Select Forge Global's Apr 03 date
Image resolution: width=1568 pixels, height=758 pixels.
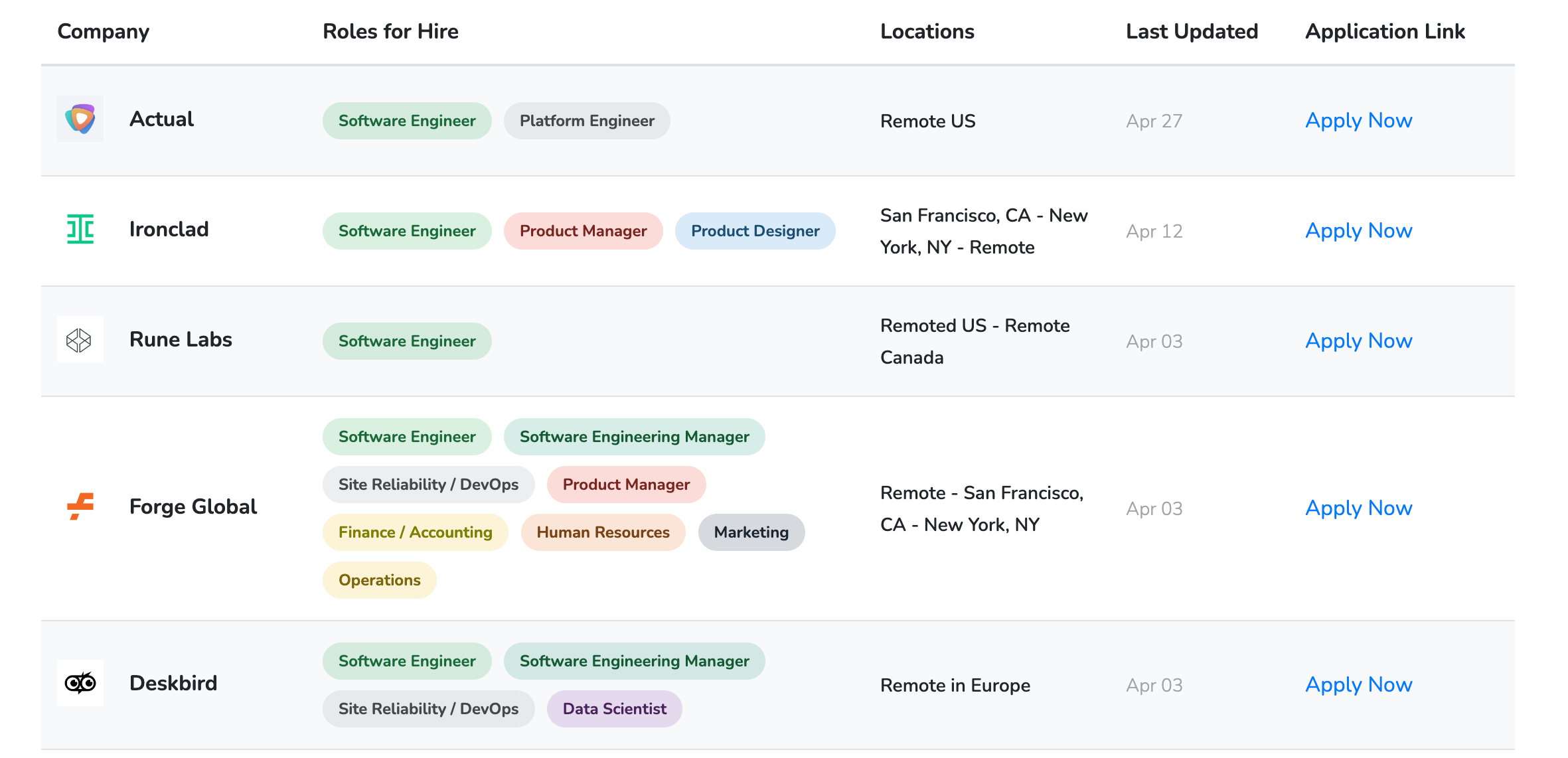pyautogui.click(x=1154, y=508)
